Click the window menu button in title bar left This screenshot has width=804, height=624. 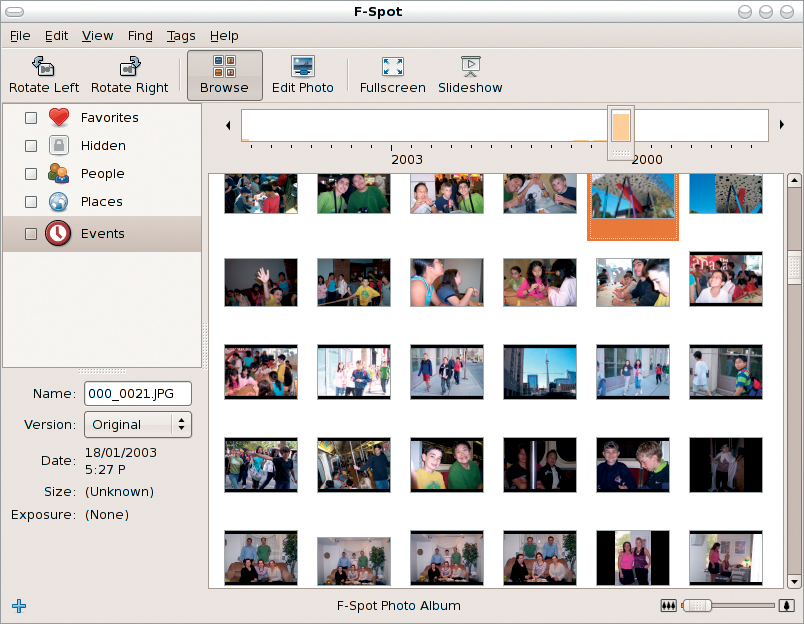(x=14, y=11)
